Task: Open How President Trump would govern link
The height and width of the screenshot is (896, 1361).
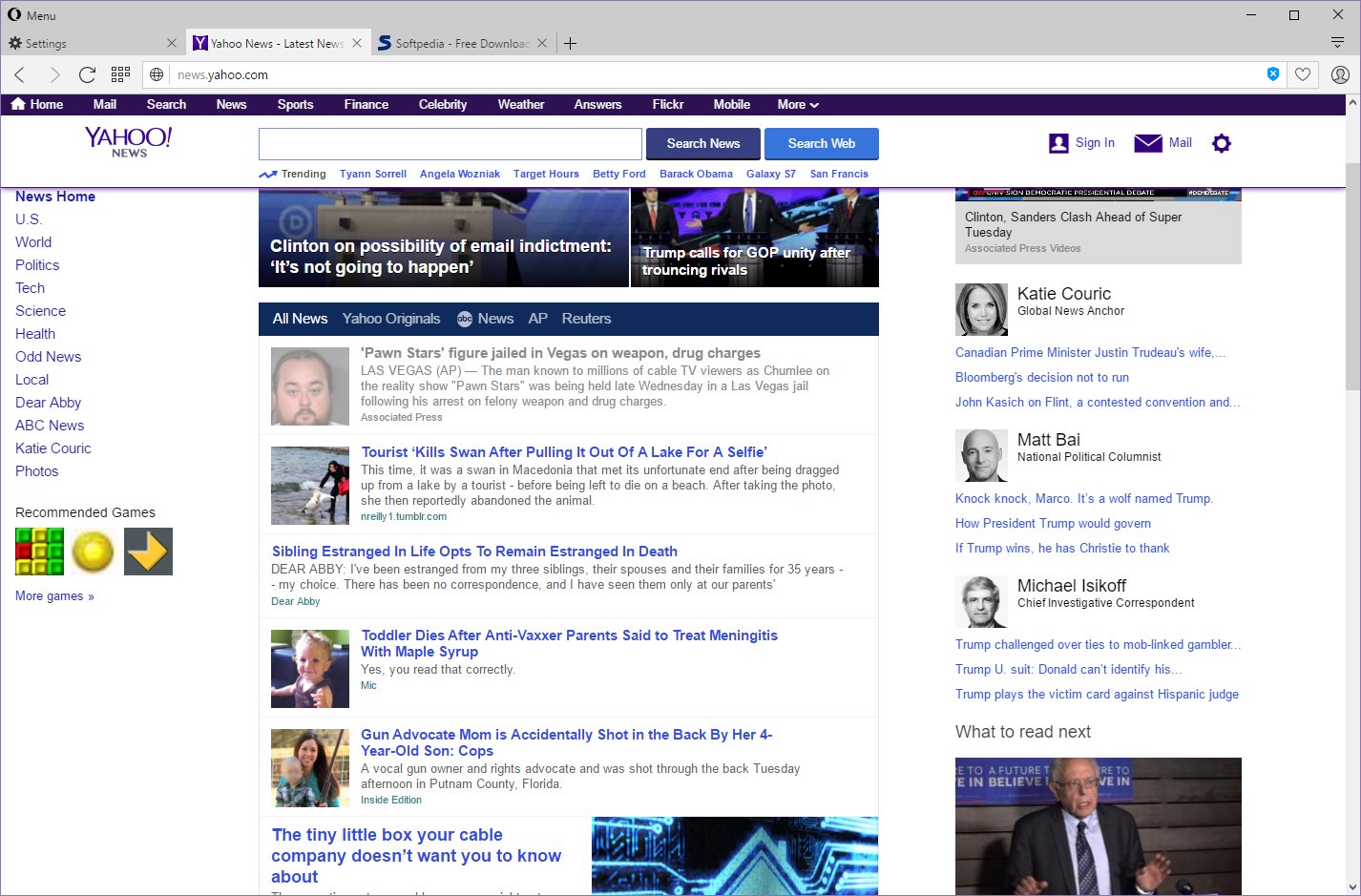Action: [x=1053, y=524]
